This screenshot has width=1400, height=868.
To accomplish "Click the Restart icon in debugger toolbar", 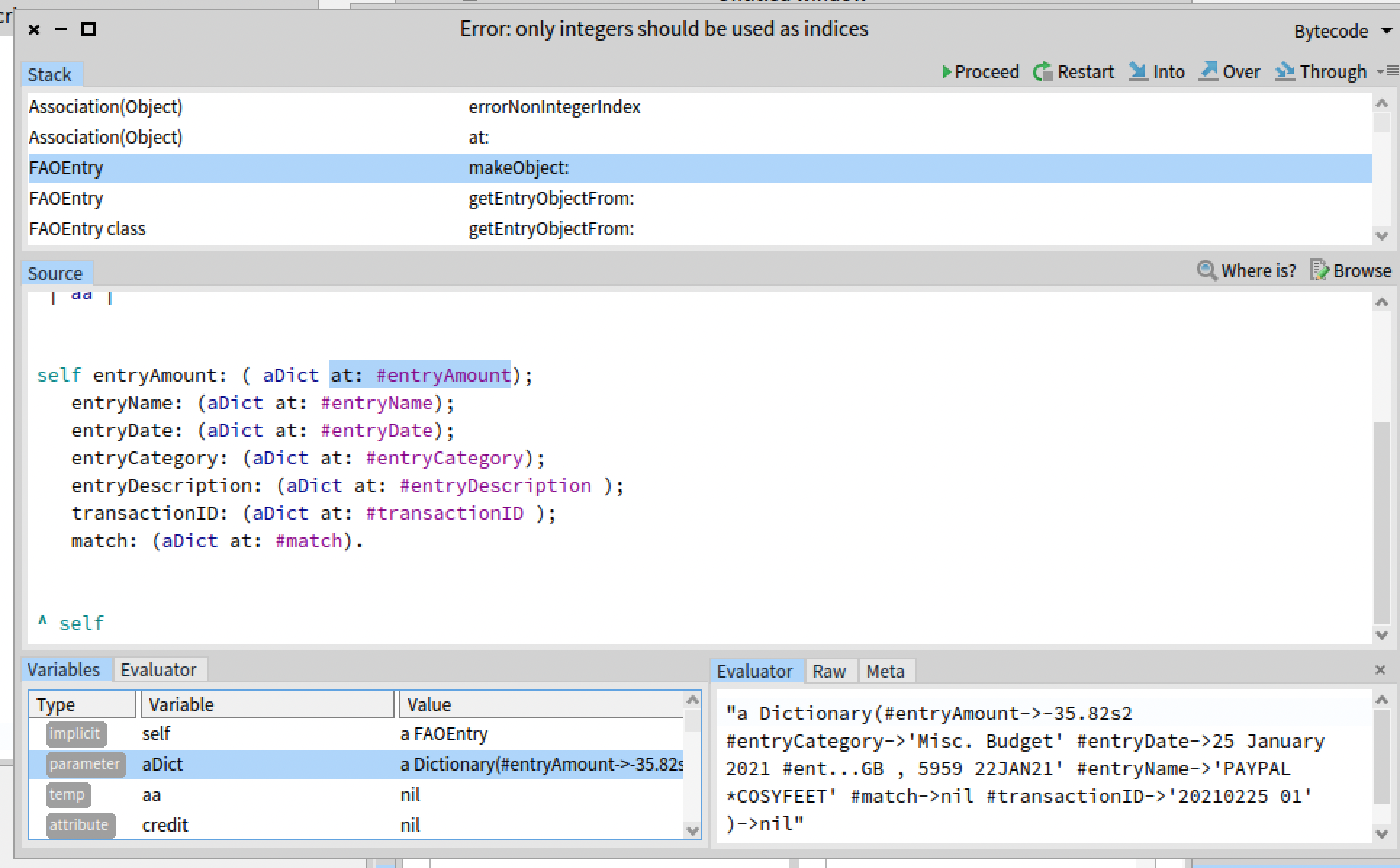I will (x=1043, y=72).
